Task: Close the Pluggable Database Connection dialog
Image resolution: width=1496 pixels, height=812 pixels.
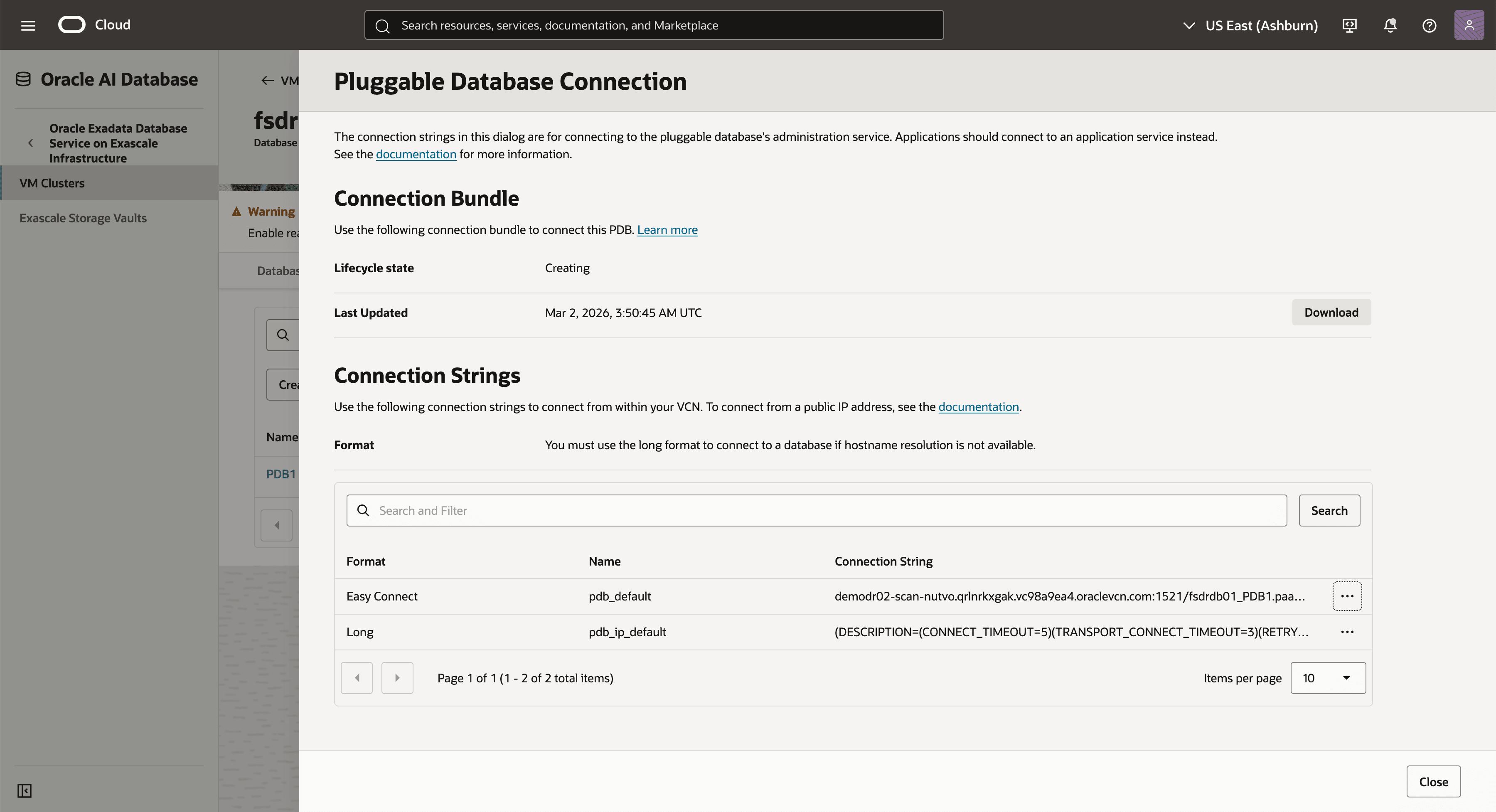Action: click(x=1433, y=781)
